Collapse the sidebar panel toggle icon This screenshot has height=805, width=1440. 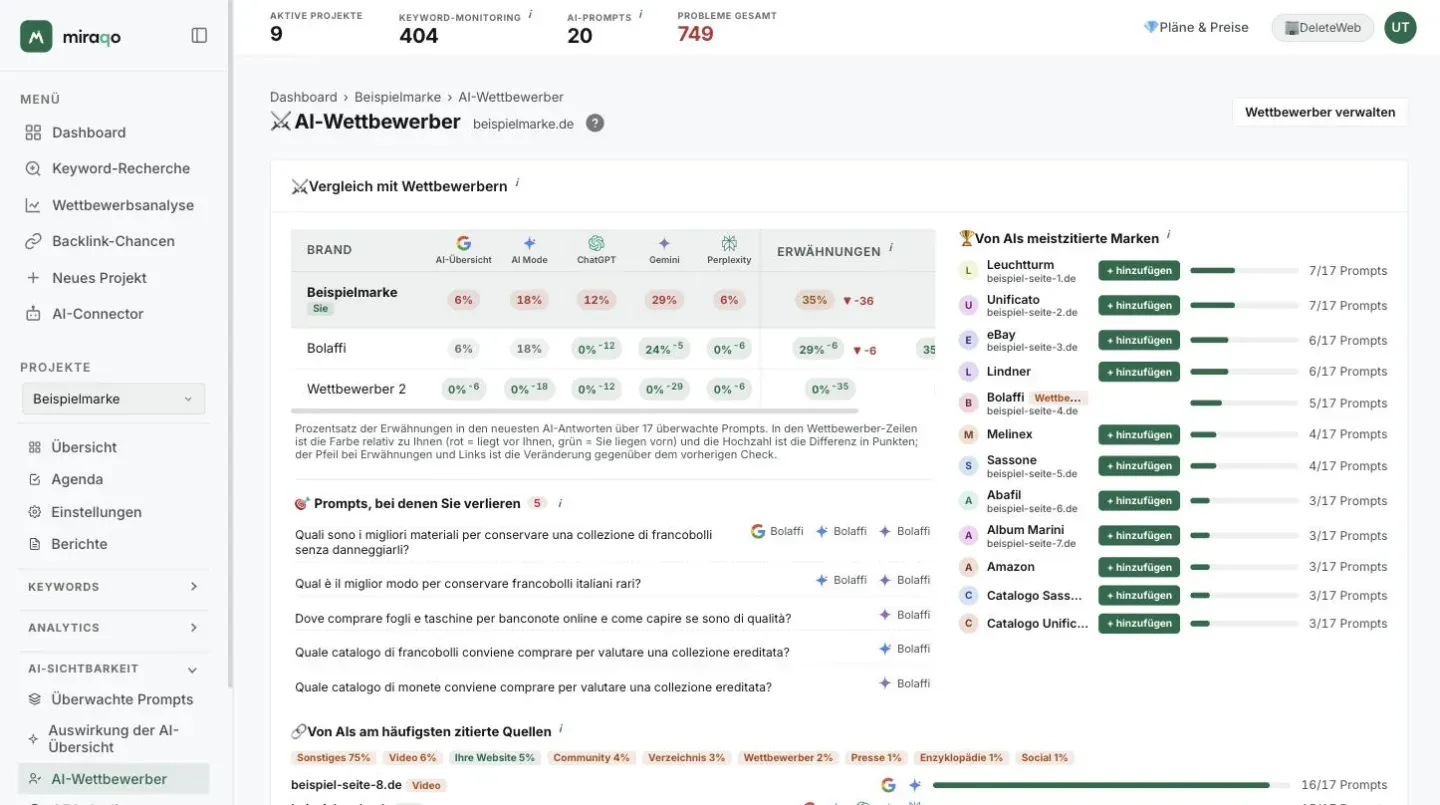pyautogui.click(x=199, y=35)
